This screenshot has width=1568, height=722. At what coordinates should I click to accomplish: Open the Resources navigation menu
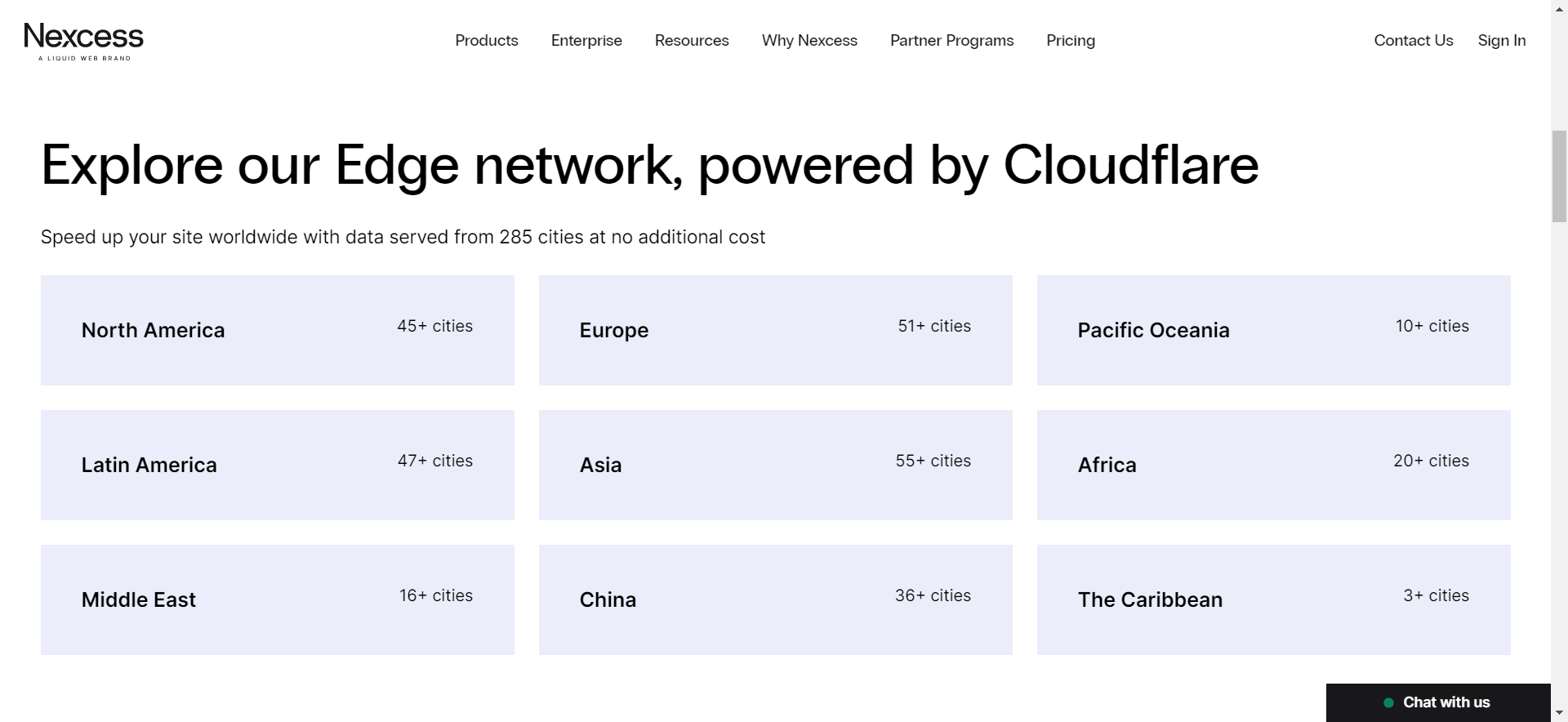click(x=691, y=41)
